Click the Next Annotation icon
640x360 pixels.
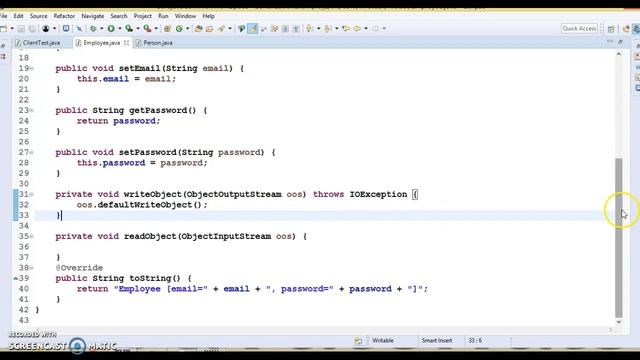[x=309, y=29]
